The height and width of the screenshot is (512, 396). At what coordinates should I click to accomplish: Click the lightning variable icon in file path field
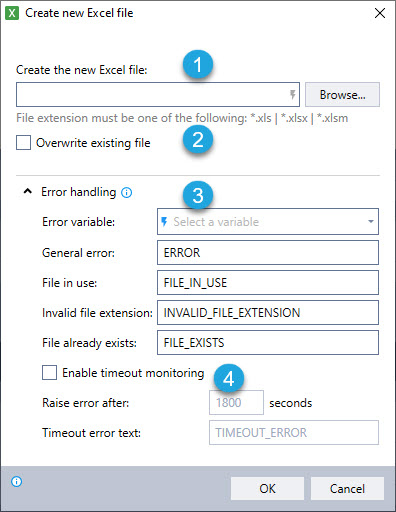pyautogui.click(x=292, y=95)
